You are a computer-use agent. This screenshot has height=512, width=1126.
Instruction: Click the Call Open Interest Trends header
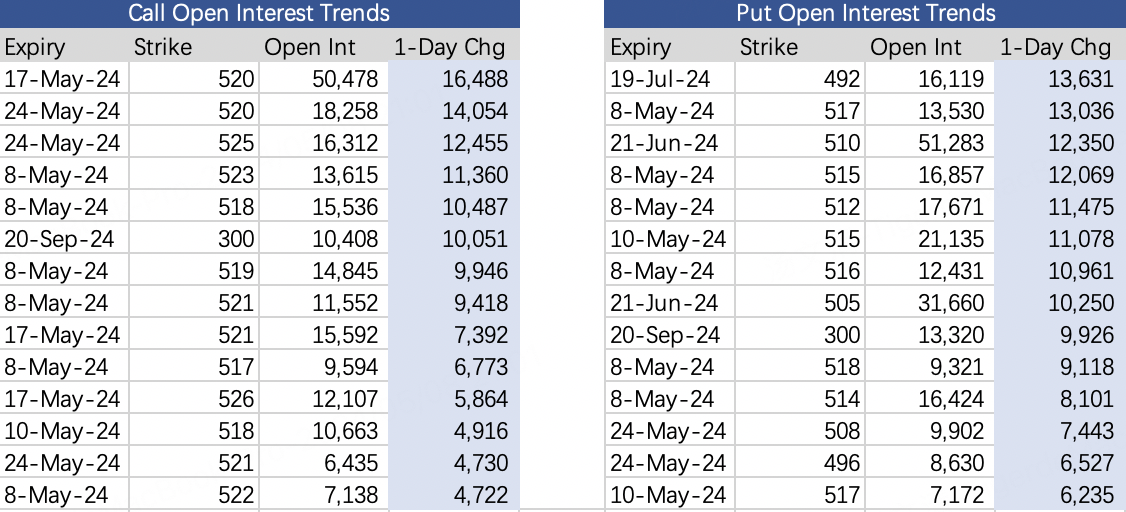[x=259, y=14]
